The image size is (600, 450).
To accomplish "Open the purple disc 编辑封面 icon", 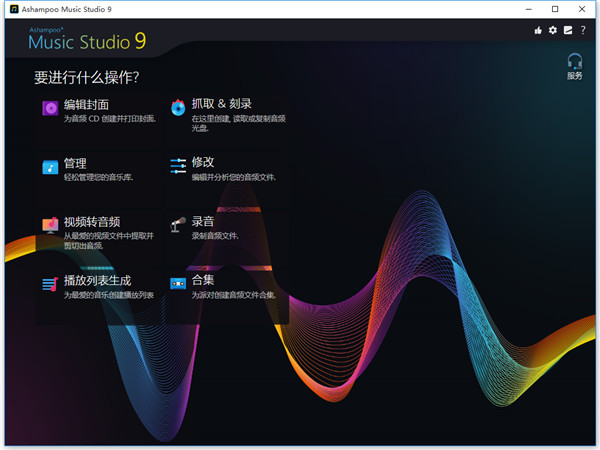I will click(x=50, y=108).
